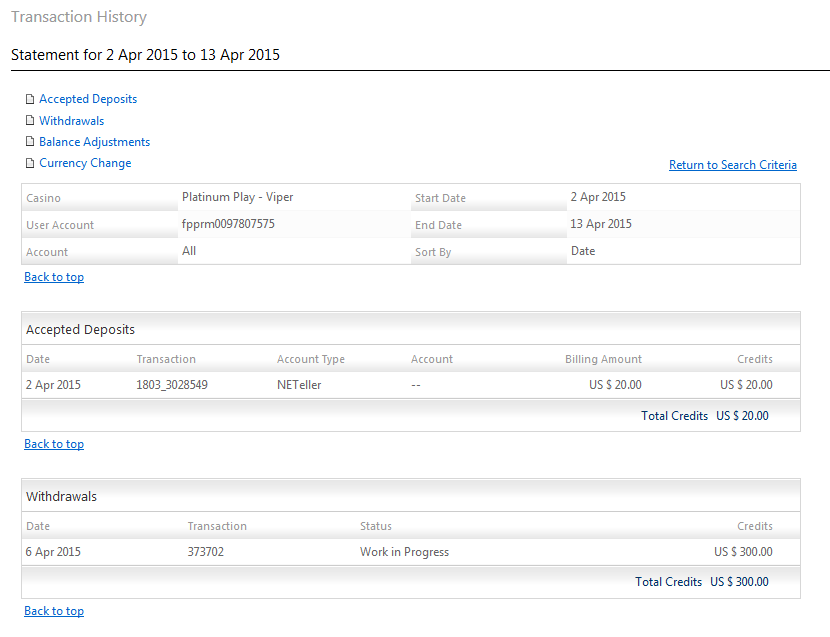Image resolution: width=830 pixels, height=637 pixels.
Task: Click the 'Billing Amount' column header
Action: pos(603,359)
